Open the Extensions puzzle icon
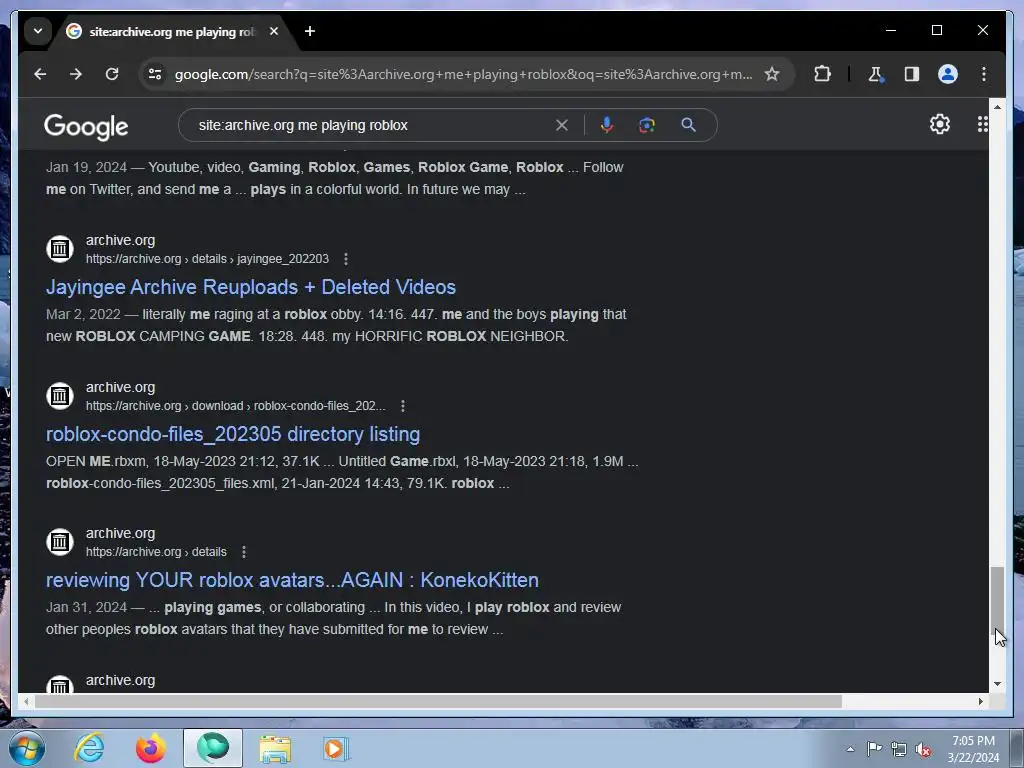Image resolution: width=1024 pixels, height=768 pixels. click(822, 74)
